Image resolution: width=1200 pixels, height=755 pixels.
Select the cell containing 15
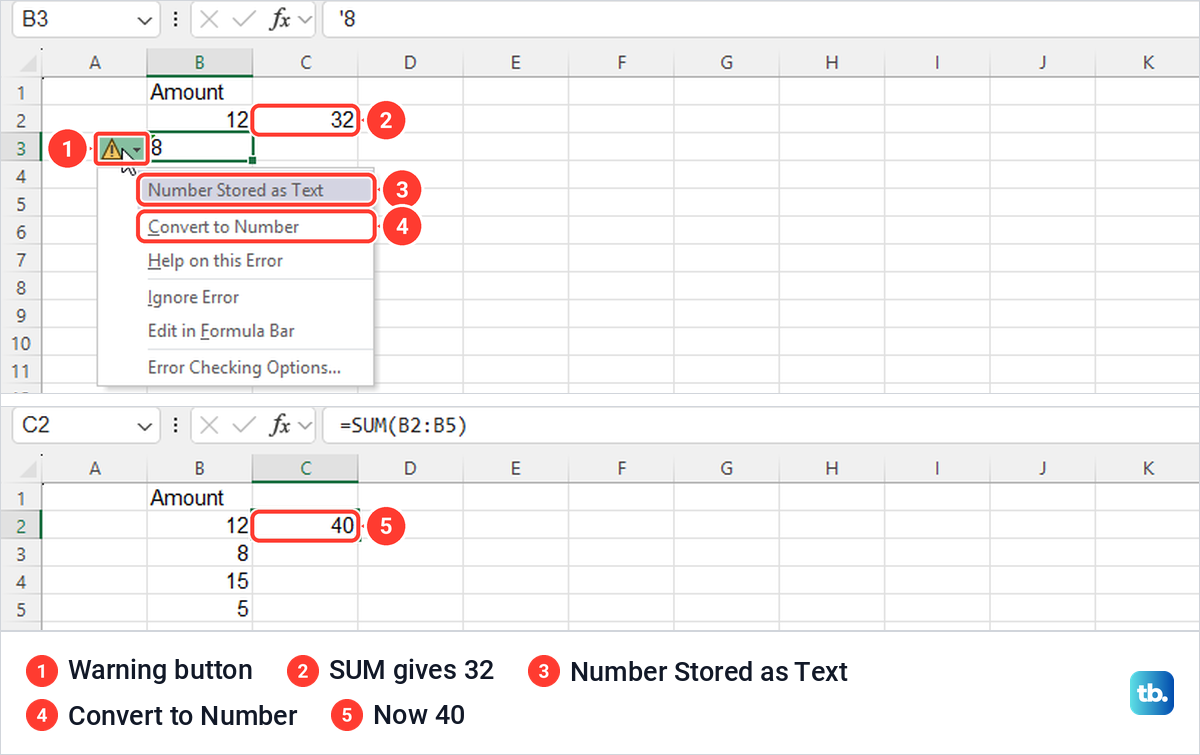click(199, 581)
